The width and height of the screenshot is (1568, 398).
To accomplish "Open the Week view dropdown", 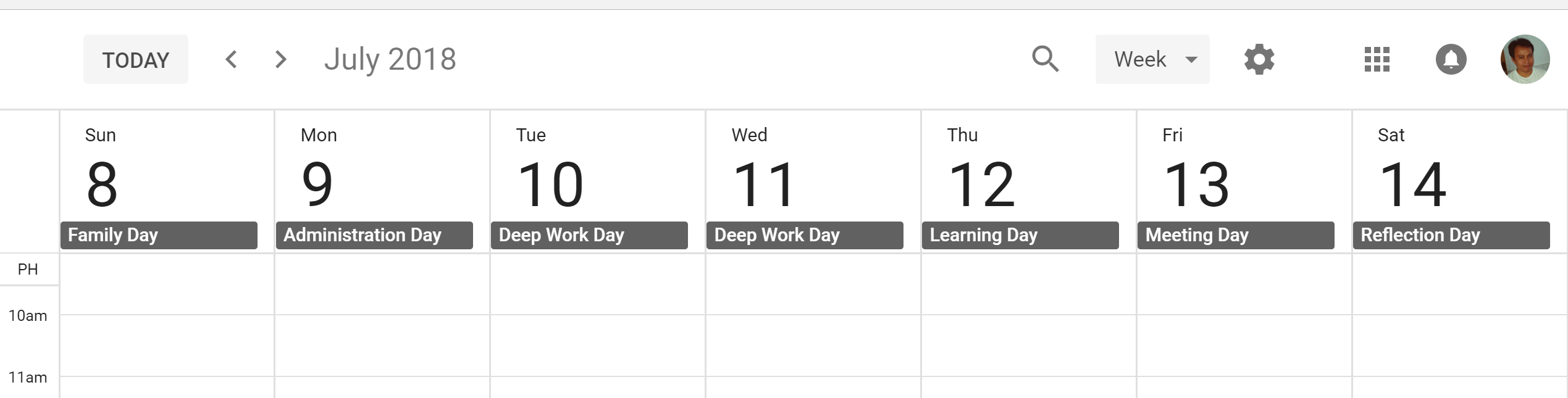I will [x=1139, y=59].
